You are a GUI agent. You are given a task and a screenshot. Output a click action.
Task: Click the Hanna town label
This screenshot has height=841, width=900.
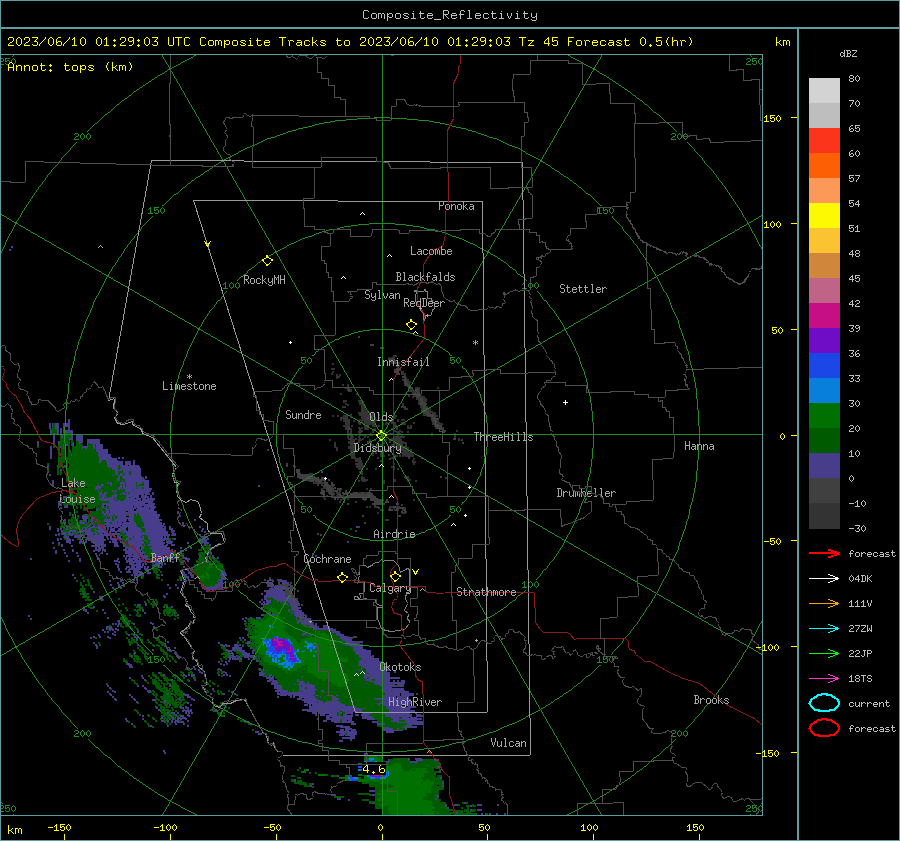(x=699, y=446)
